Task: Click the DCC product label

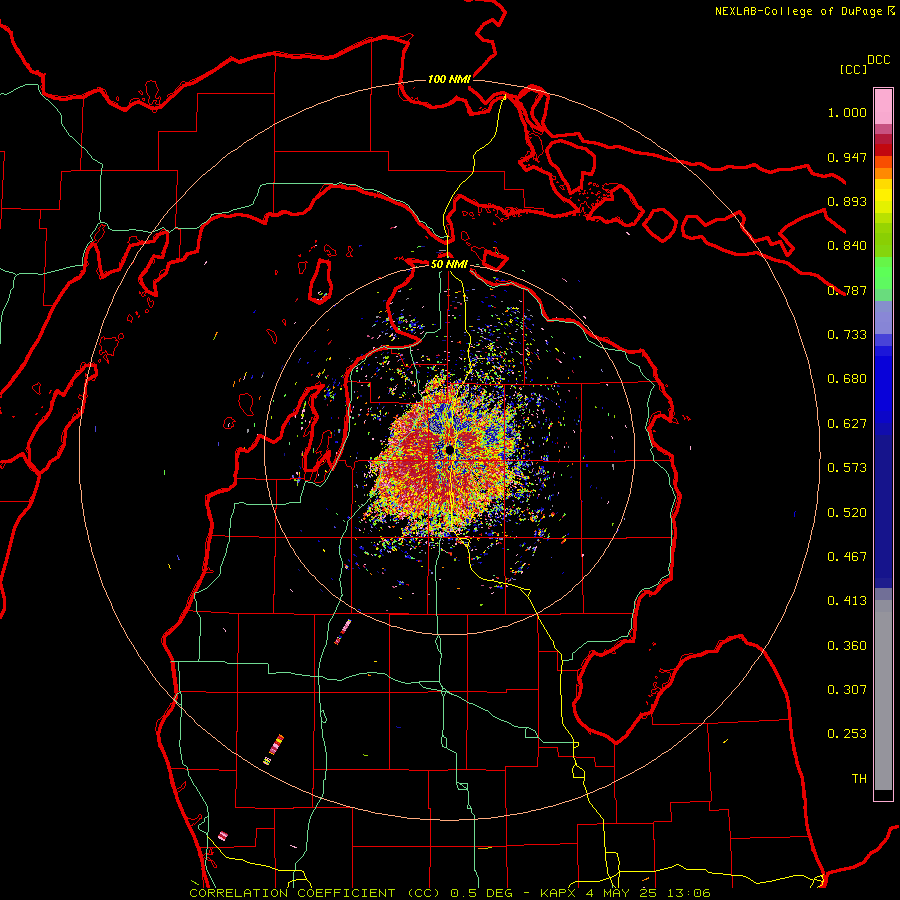Action: (x=878, y=60)
